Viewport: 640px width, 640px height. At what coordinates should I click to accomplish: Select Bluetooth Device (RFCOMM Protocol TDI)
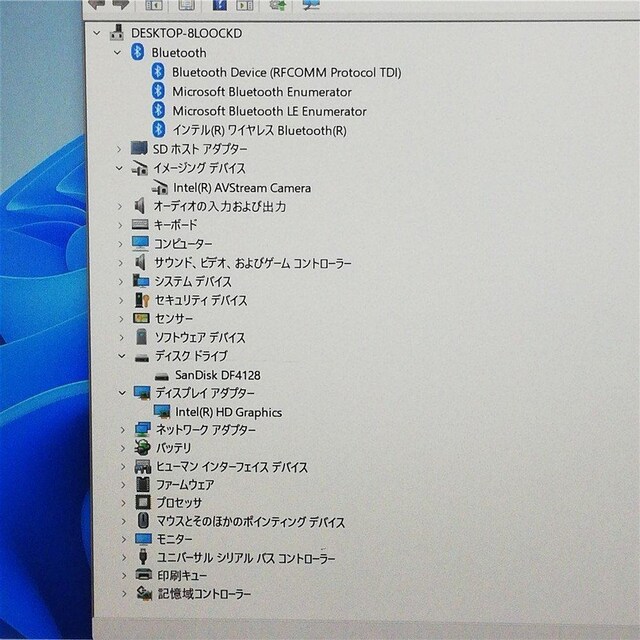287,72
